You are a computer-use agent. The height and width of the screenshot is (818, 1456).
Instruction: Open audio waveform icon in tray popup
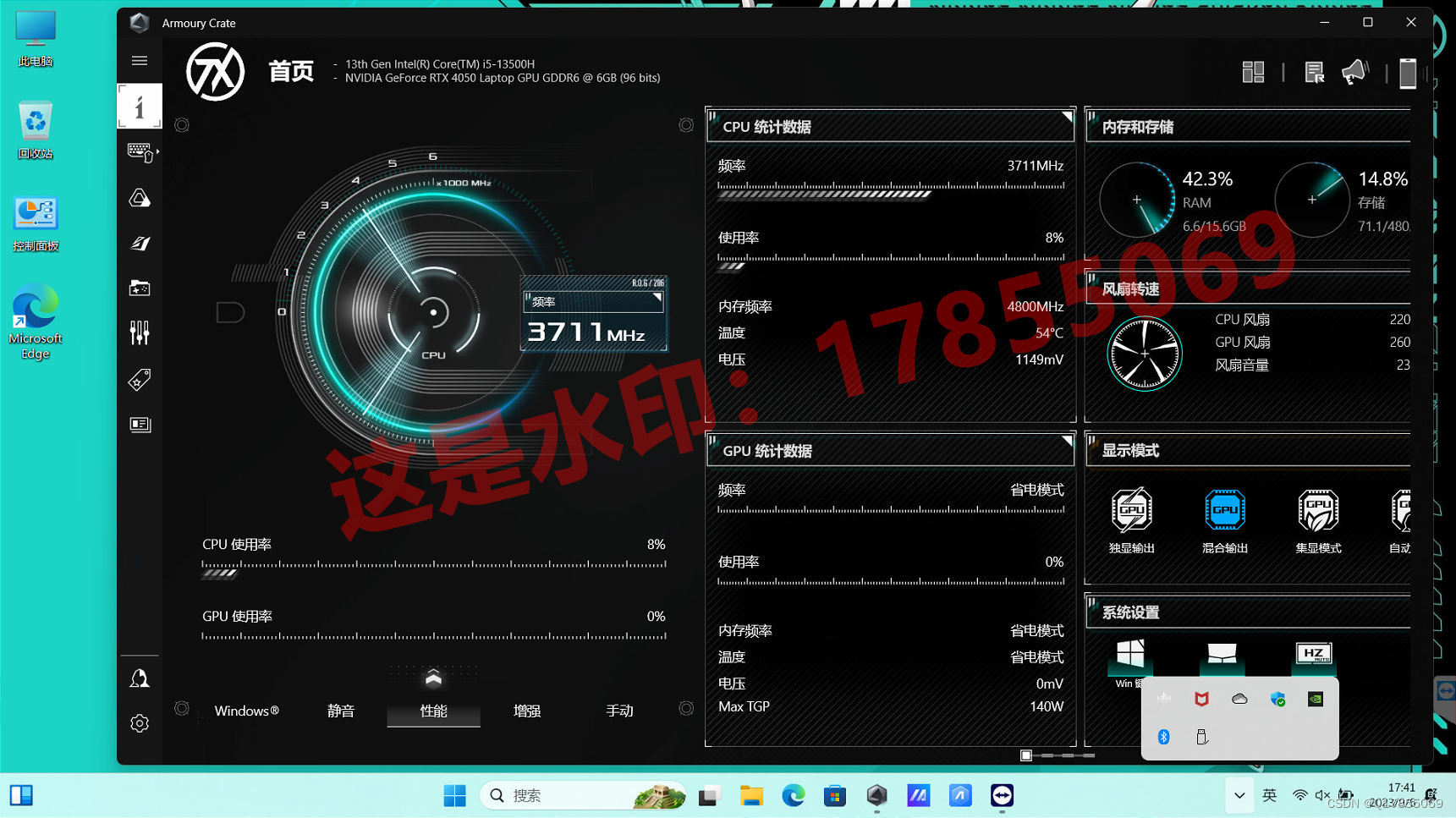click(1164, 699)
